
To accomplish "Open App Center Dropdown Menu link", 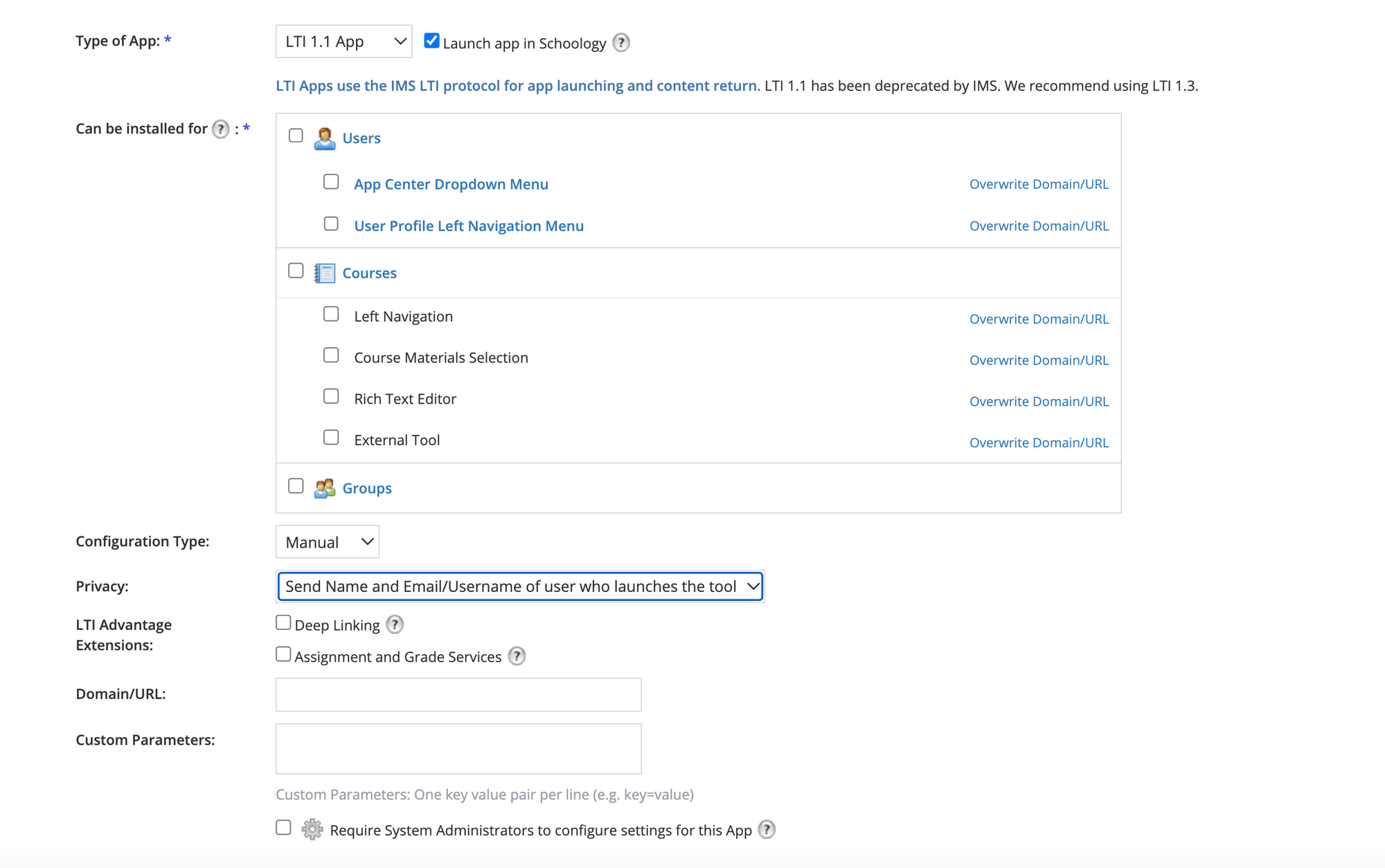I will [451, 185].
